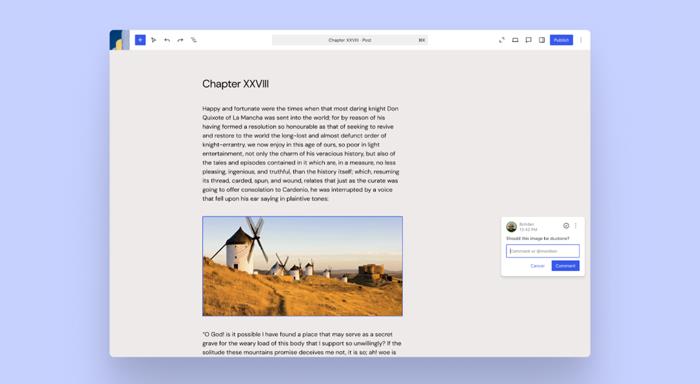Viewport: 700px width, 384px height.
Task: Click the comment timestamp
Action: point(528,230)
